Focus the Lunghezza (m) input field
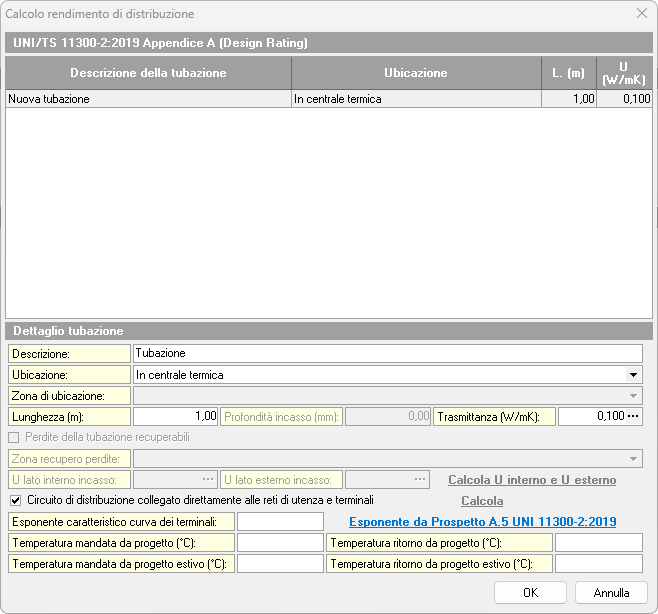 tap(175, 416)
